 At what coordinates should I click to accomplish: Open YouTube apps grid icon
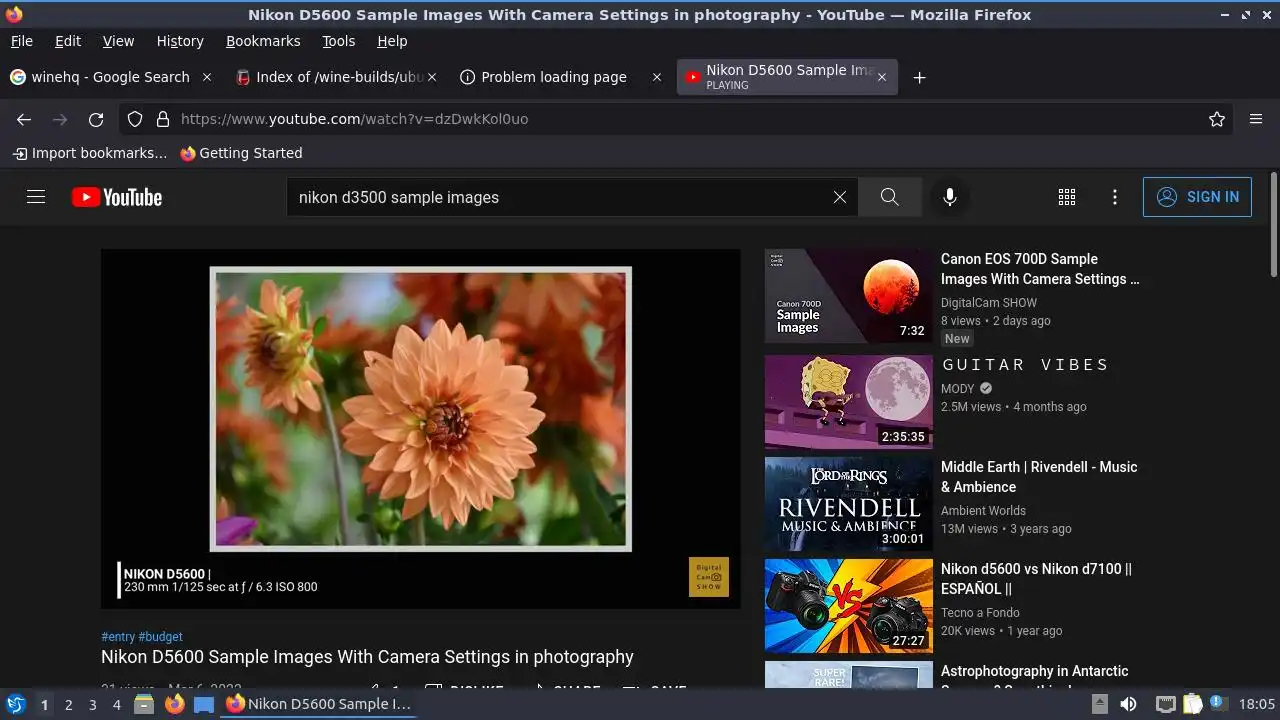coord(1067,197)
